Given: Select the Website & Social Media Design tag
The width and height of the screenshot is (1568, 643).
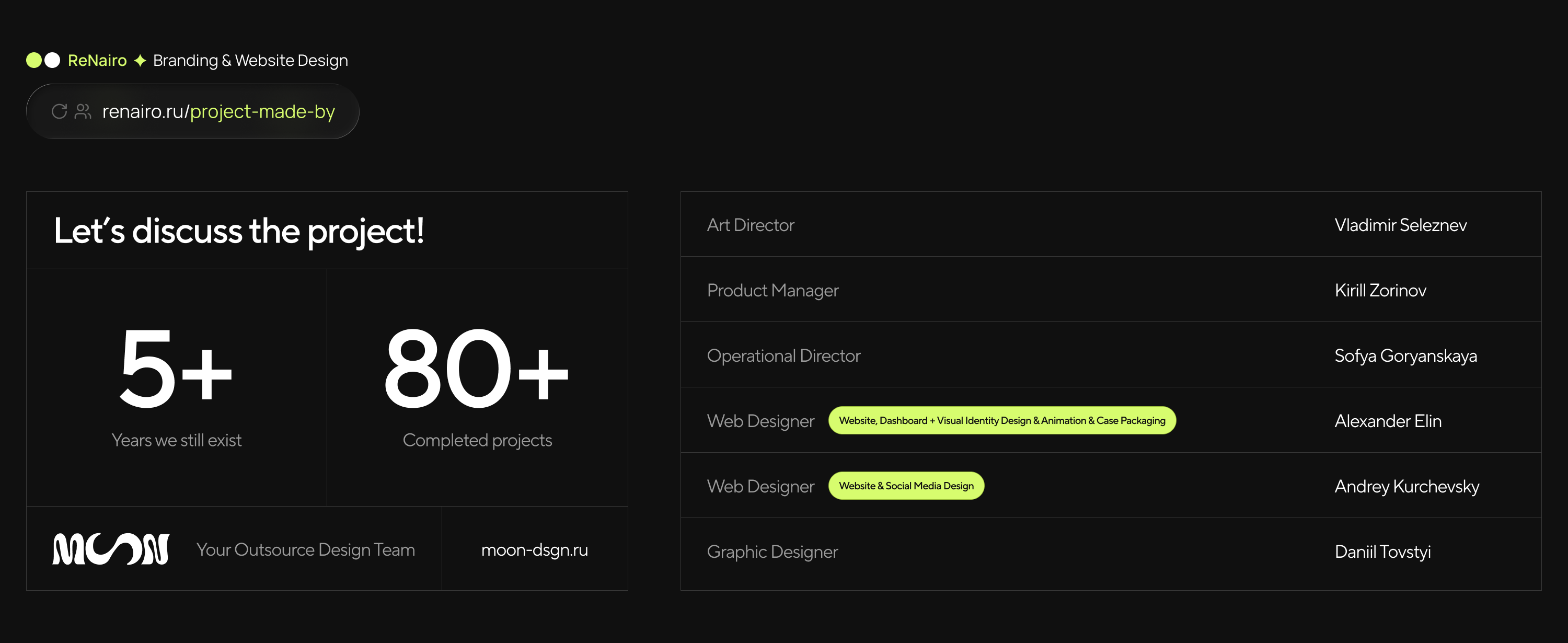Looking at the screenshot, I should point(906,486).
